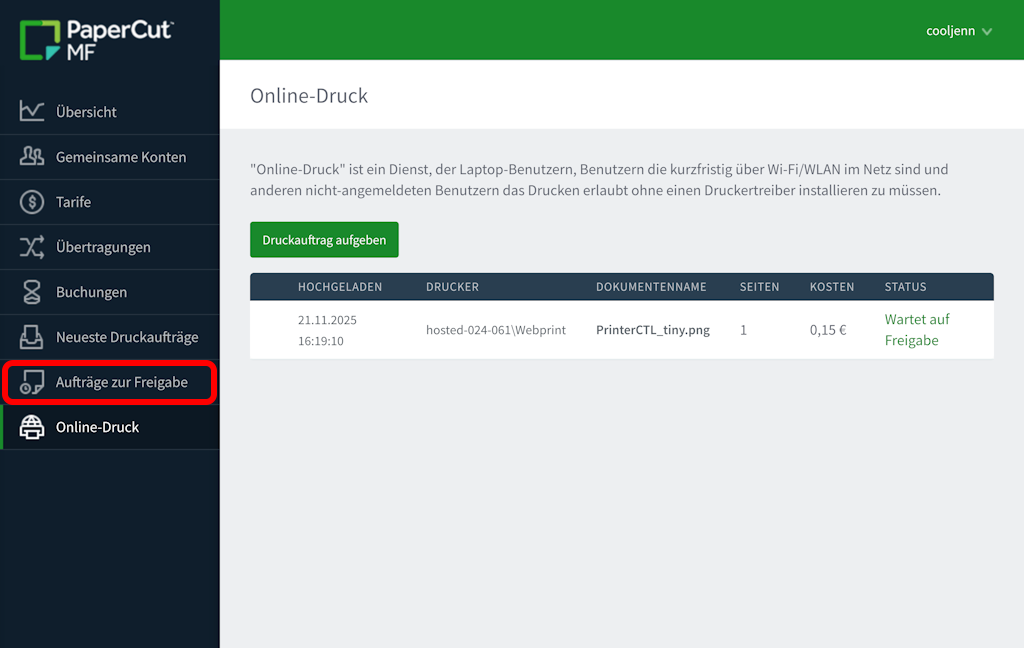
Task: Select Buchungen in the sidebar
Action: [x=91, y=292]
